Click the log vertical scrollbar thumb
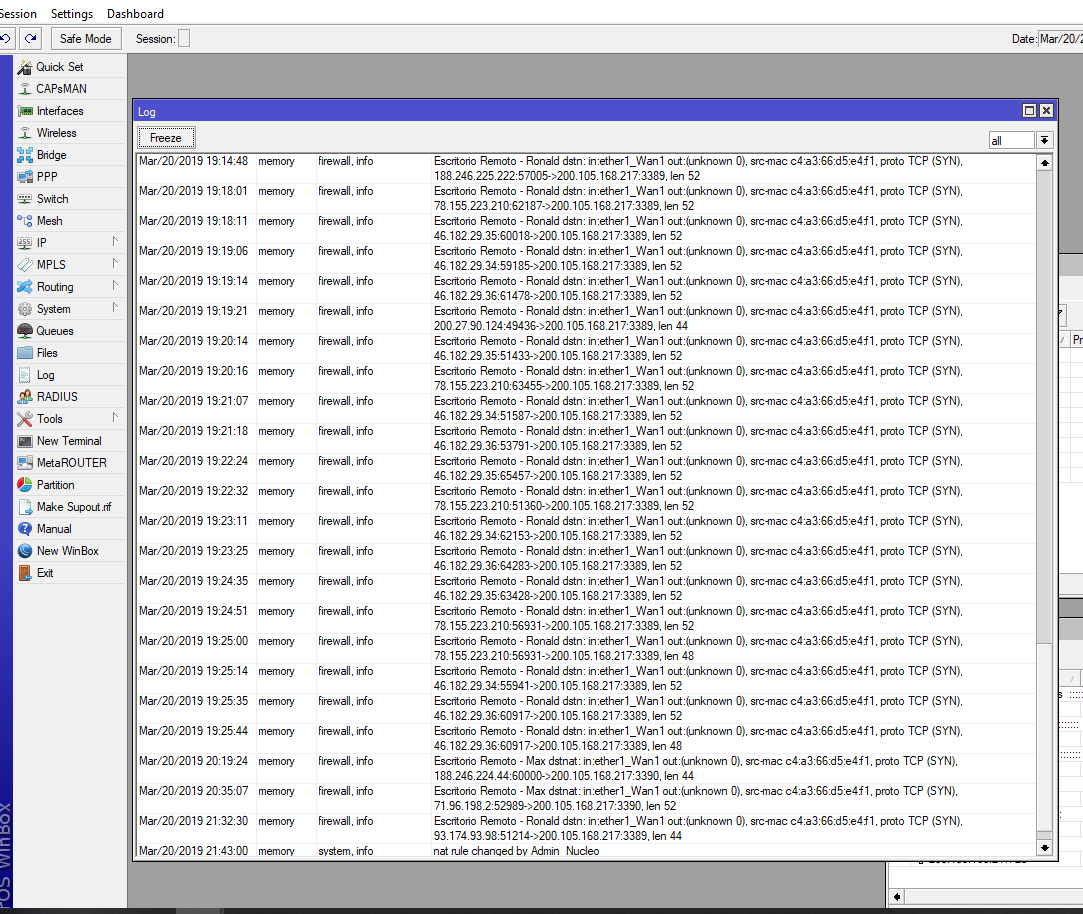1083x914 pixels. 1044,735
